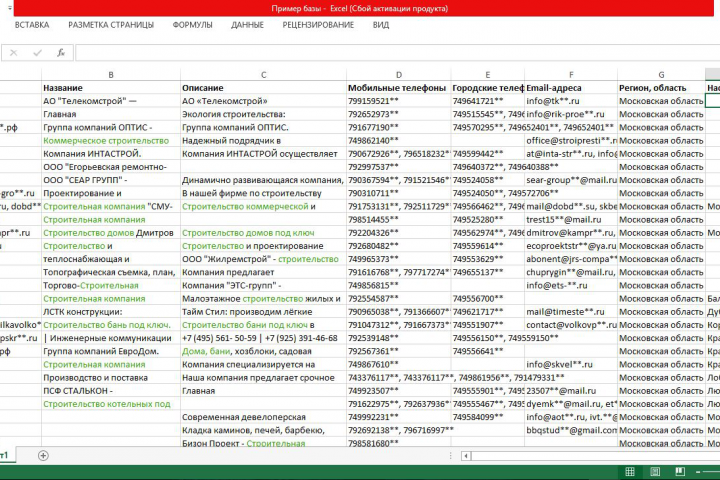Open the ВСТАВКА ribbon tab

click(x=32, y=25)
